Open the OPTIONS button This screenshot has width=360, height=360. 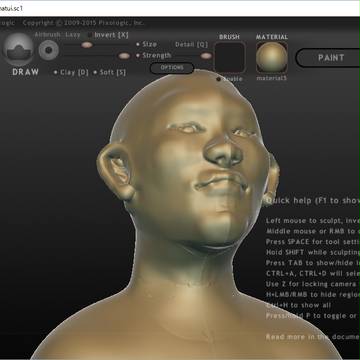click(x=172, y=68)
